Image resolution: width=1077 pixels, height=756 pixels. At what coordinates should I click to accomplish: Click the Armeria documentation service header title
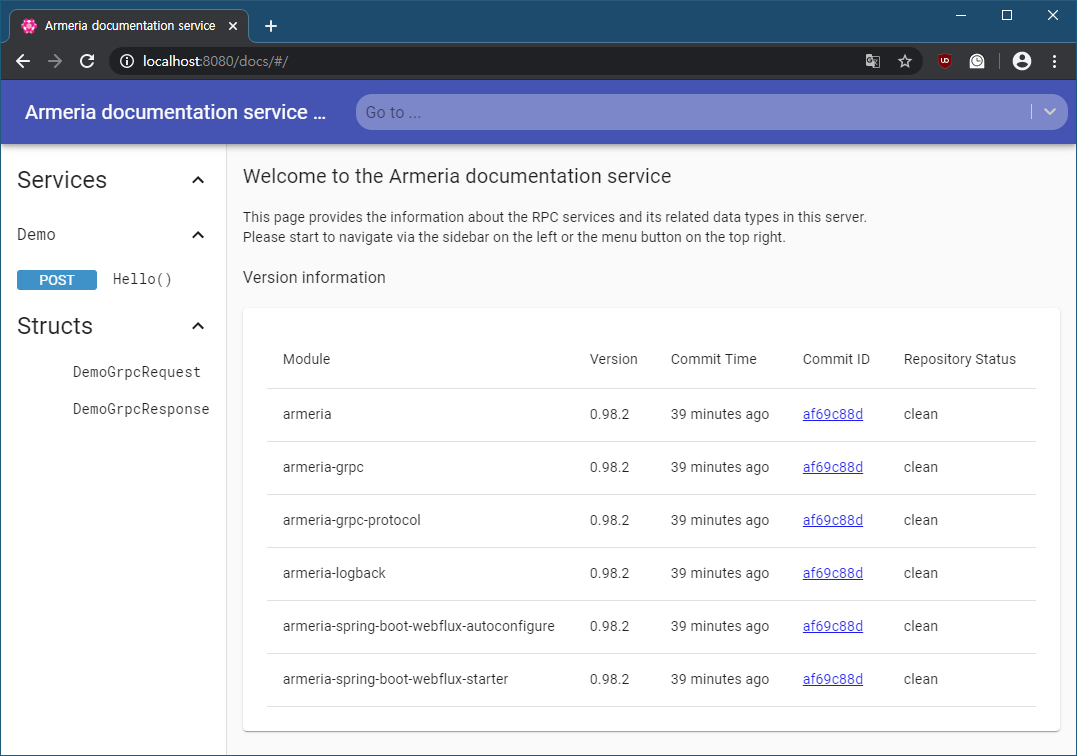(175, 112)
